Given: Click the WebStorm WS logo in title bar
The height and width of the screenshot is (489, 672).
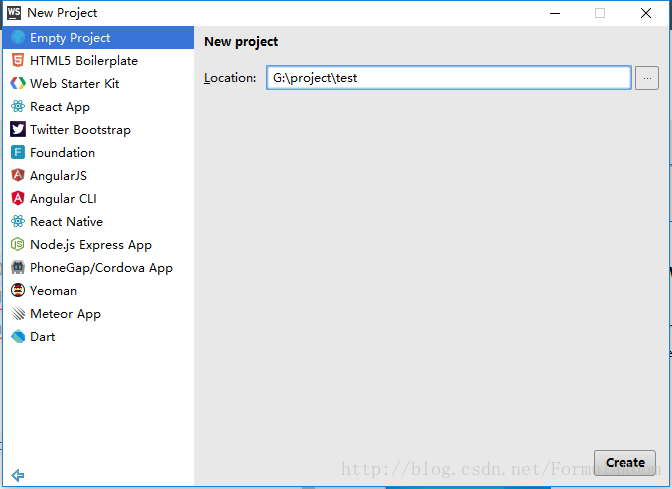Looking at the screenshot, I should pos(14,13).
